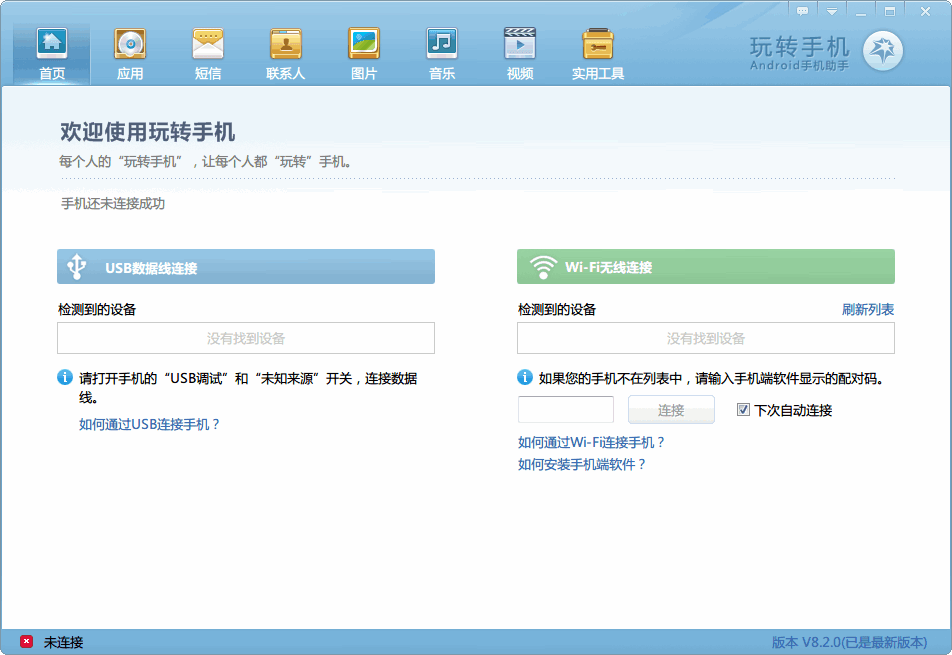This screenshot has height=655, width=952.
Task: Open the 短信 (Messages) section
Action: point(208,54)
